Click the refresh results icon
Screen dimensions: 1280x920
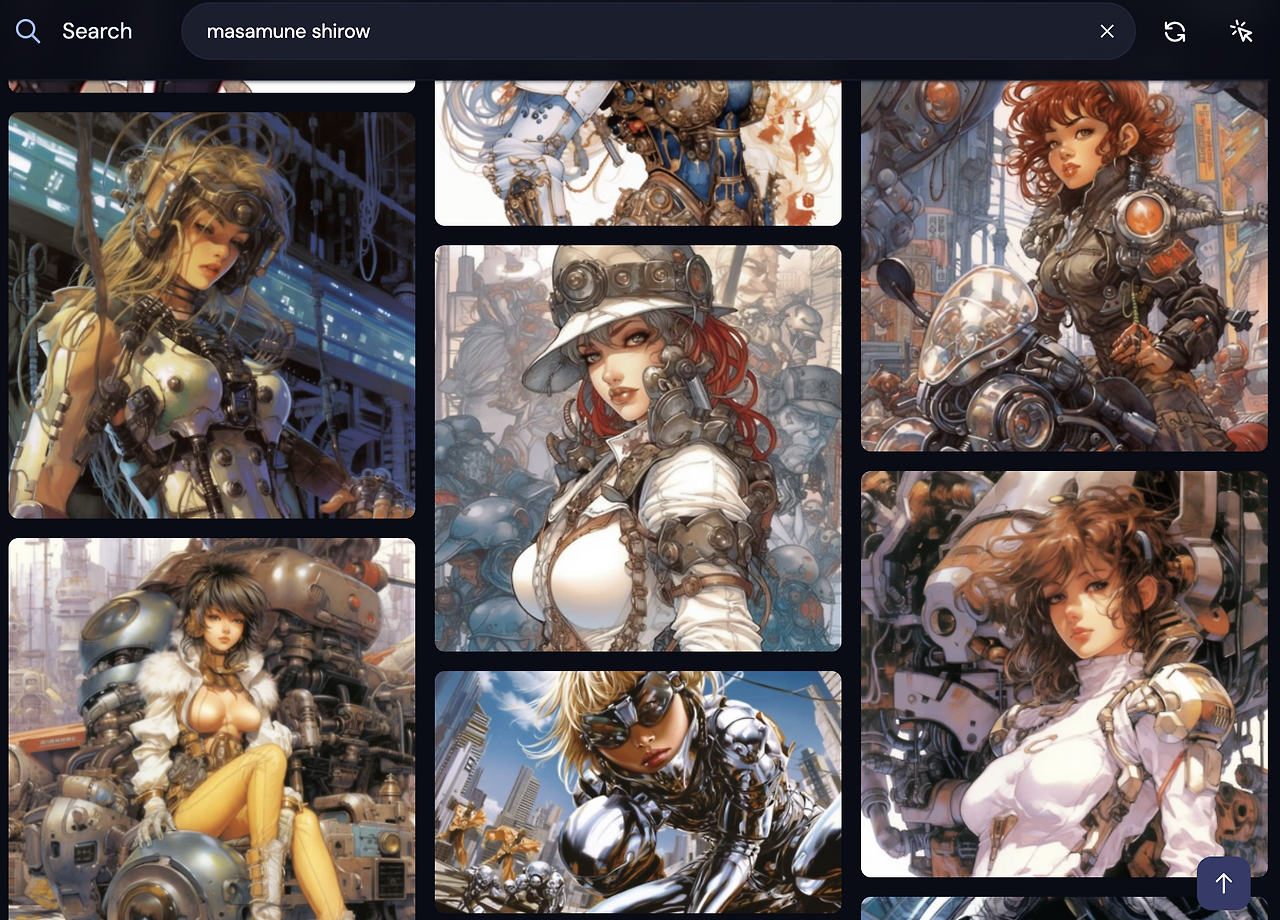tap(1175, 31)
